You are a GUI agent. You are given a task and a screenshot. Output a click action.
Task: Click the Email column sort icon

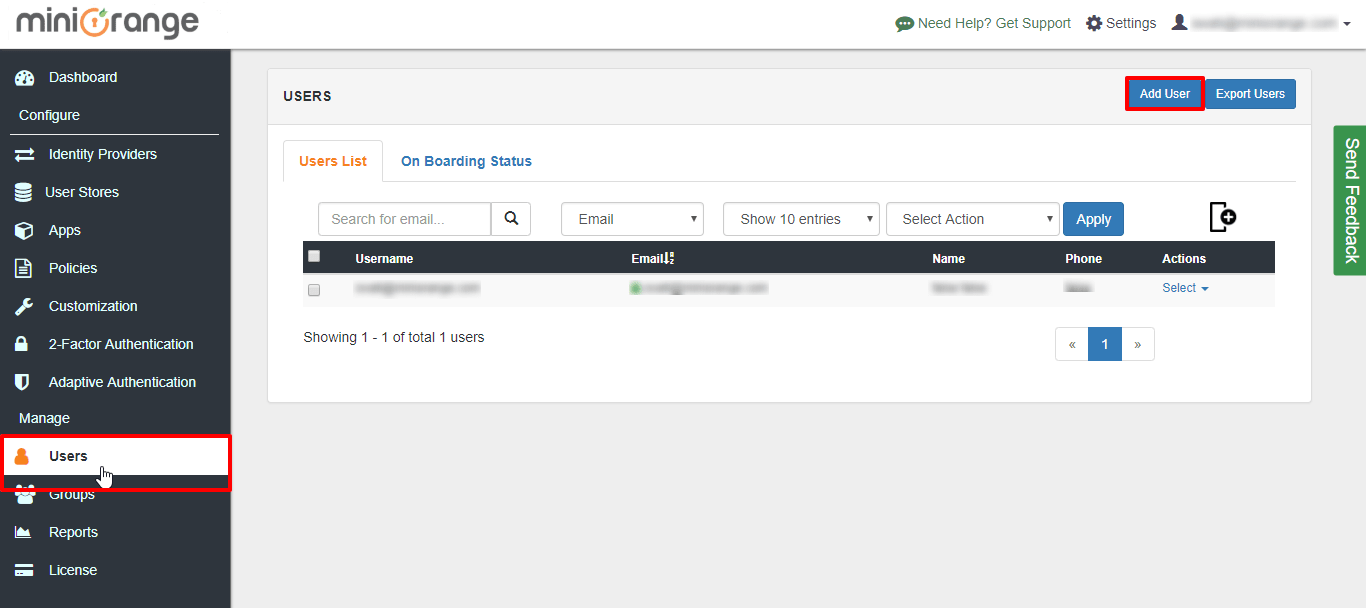click(669, 258)
